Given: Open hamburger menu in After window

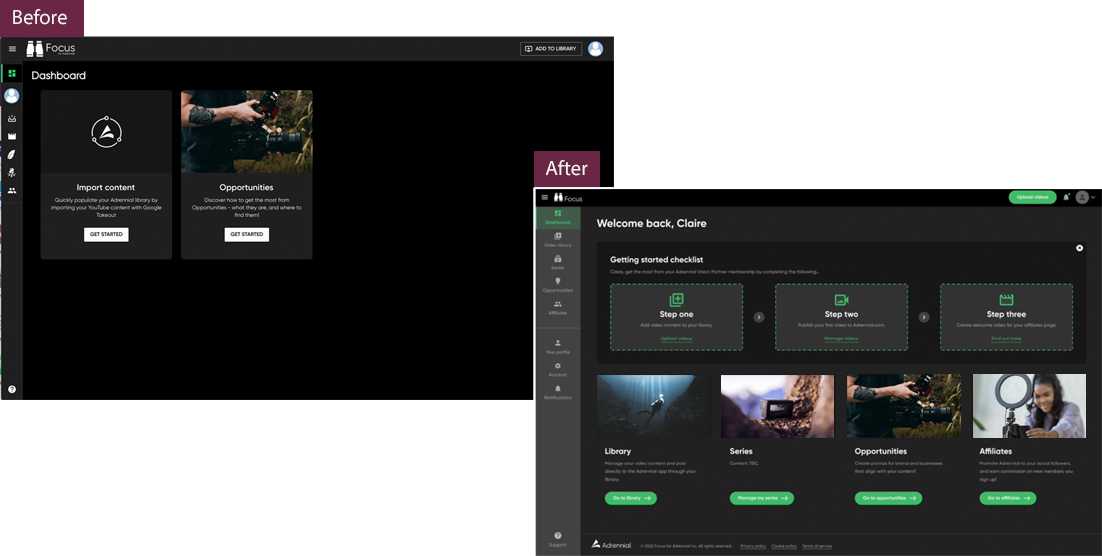Looking at the screenshot, I should coord(545,198).
